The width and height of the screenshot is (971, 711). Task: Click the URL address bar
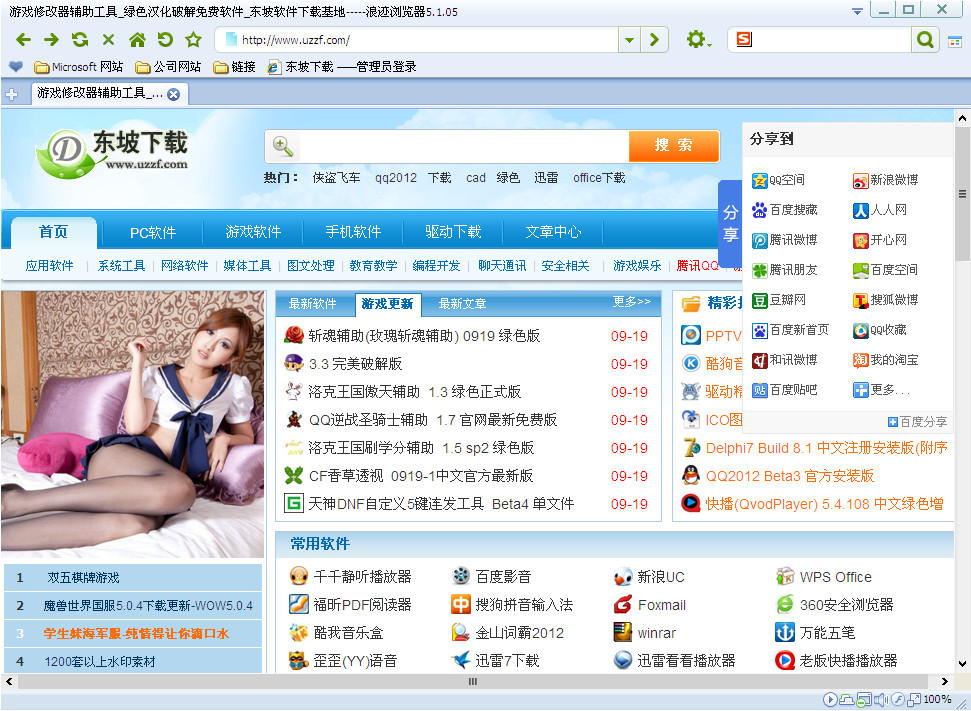[418, 40]
